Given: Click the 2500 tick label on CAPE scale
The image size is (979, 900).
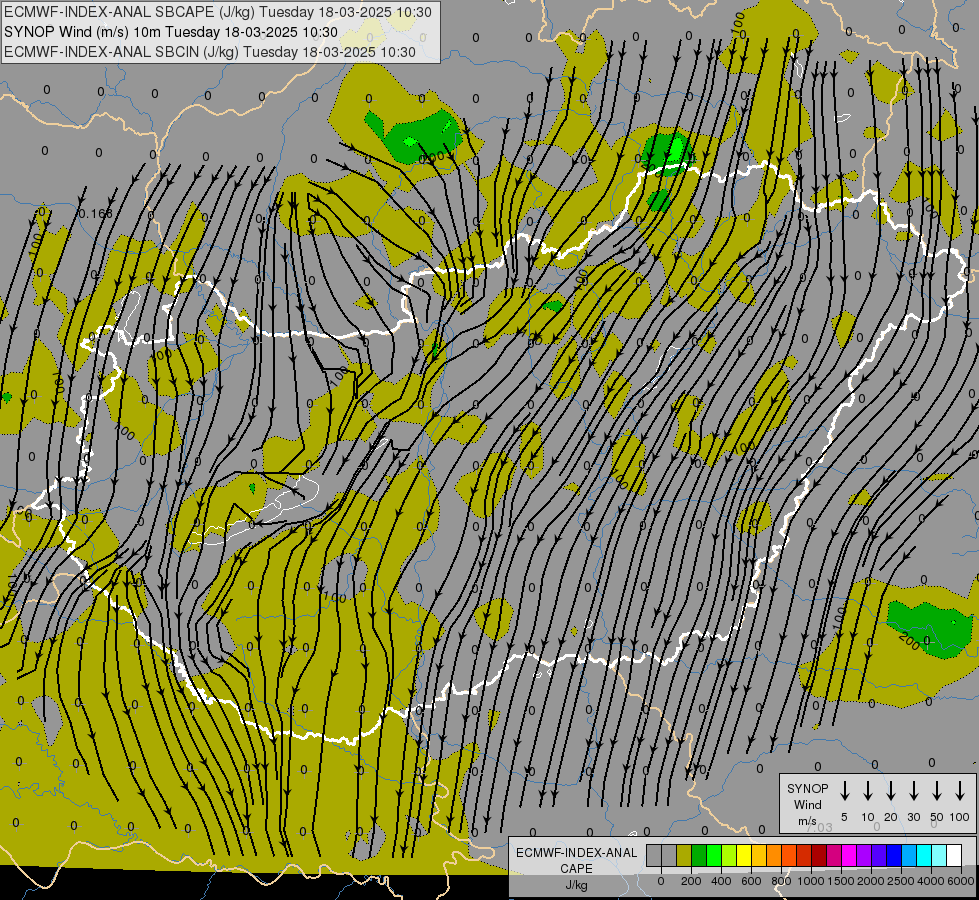Looking at the screenshot, I should pos(901,881).
